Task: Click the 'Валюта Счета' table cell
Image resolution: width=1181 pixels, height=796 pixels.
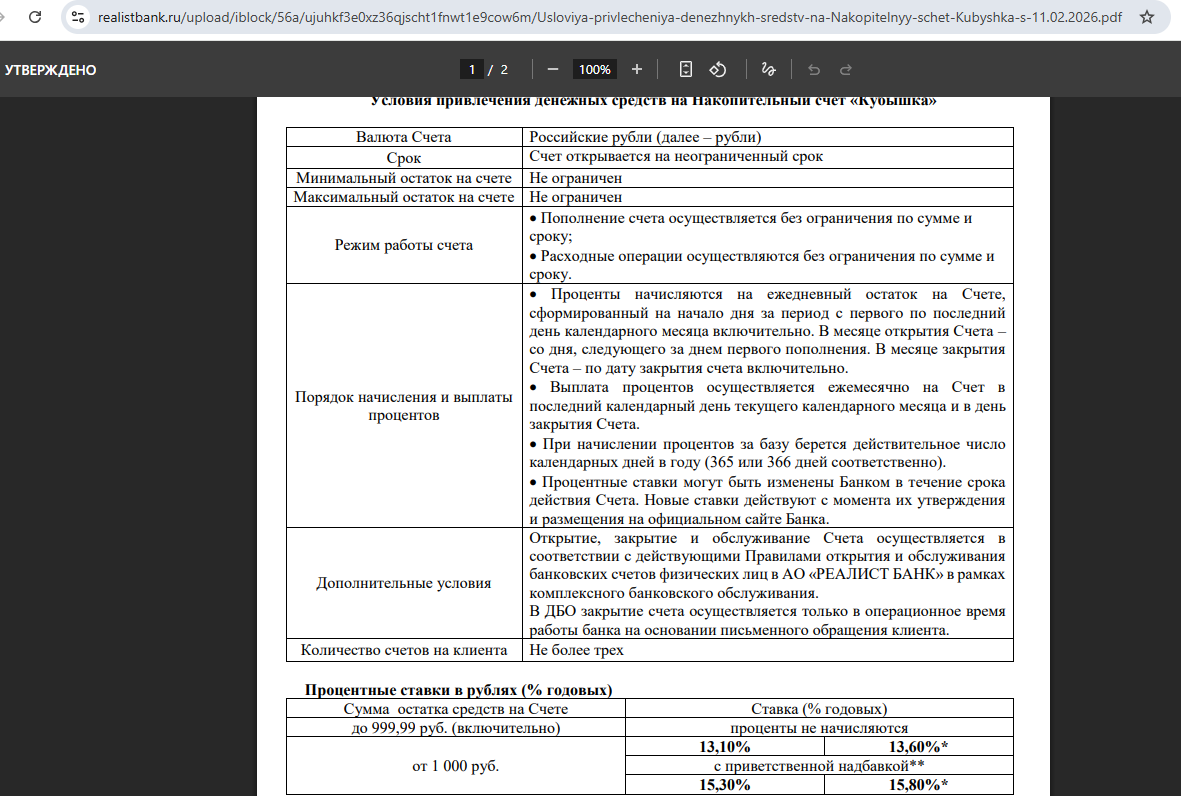Action: click(403, 137)
